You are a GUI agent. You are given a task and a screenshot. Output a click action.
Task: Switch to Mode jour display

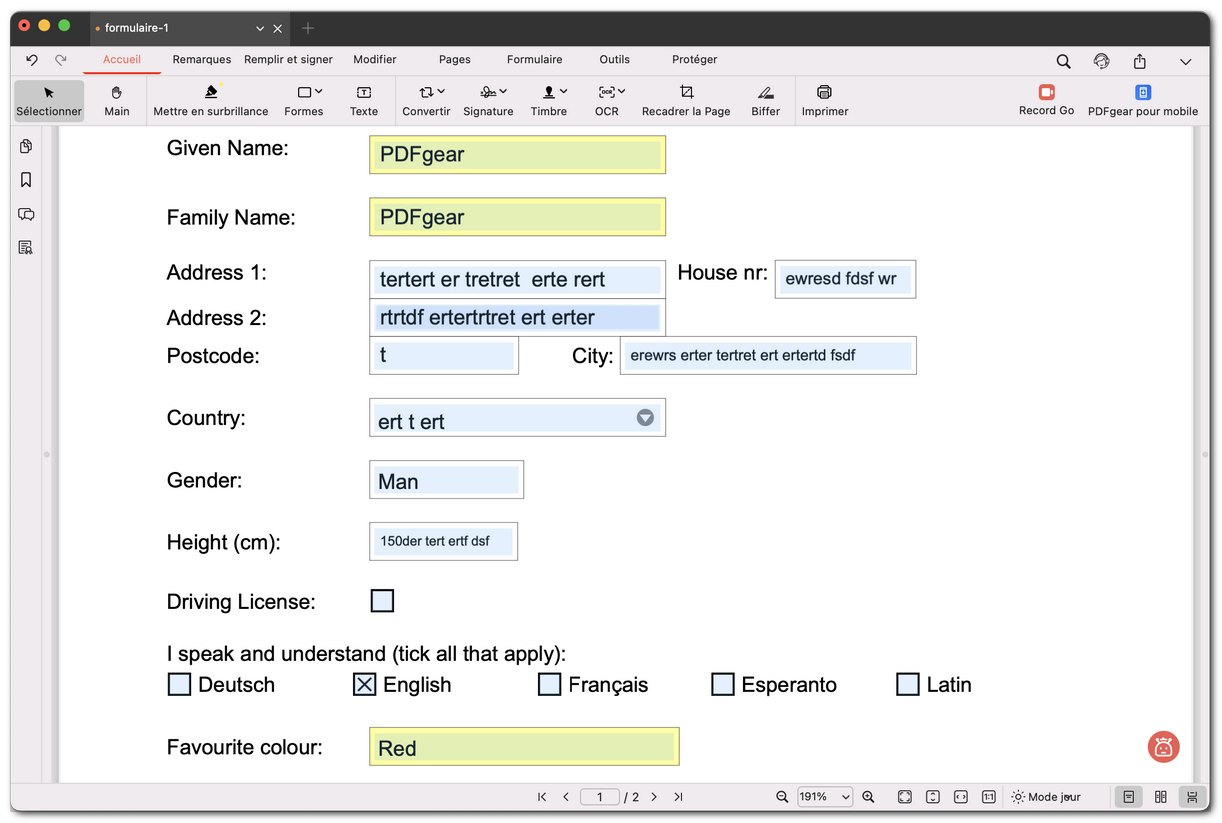(x=1046, y=796)
